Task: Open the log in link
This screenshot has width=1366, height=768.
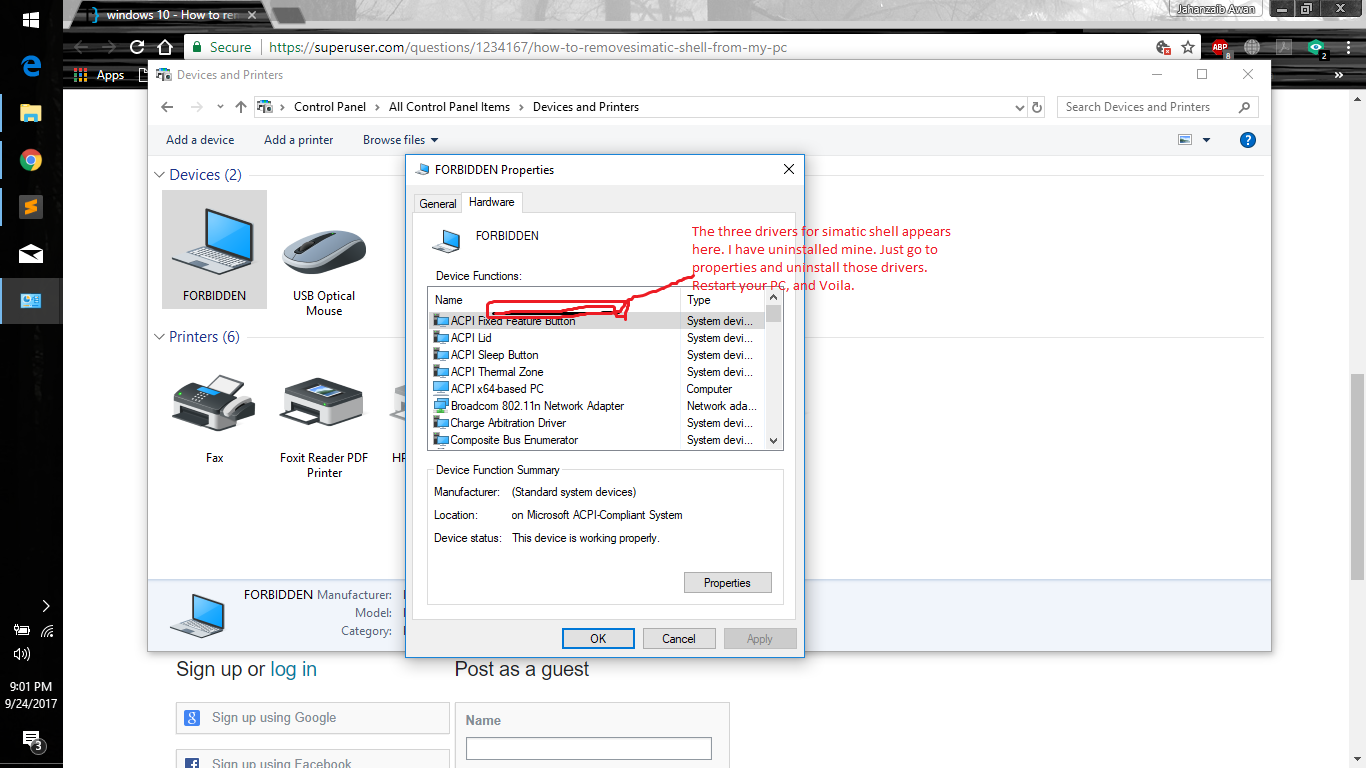Action: 292,669
